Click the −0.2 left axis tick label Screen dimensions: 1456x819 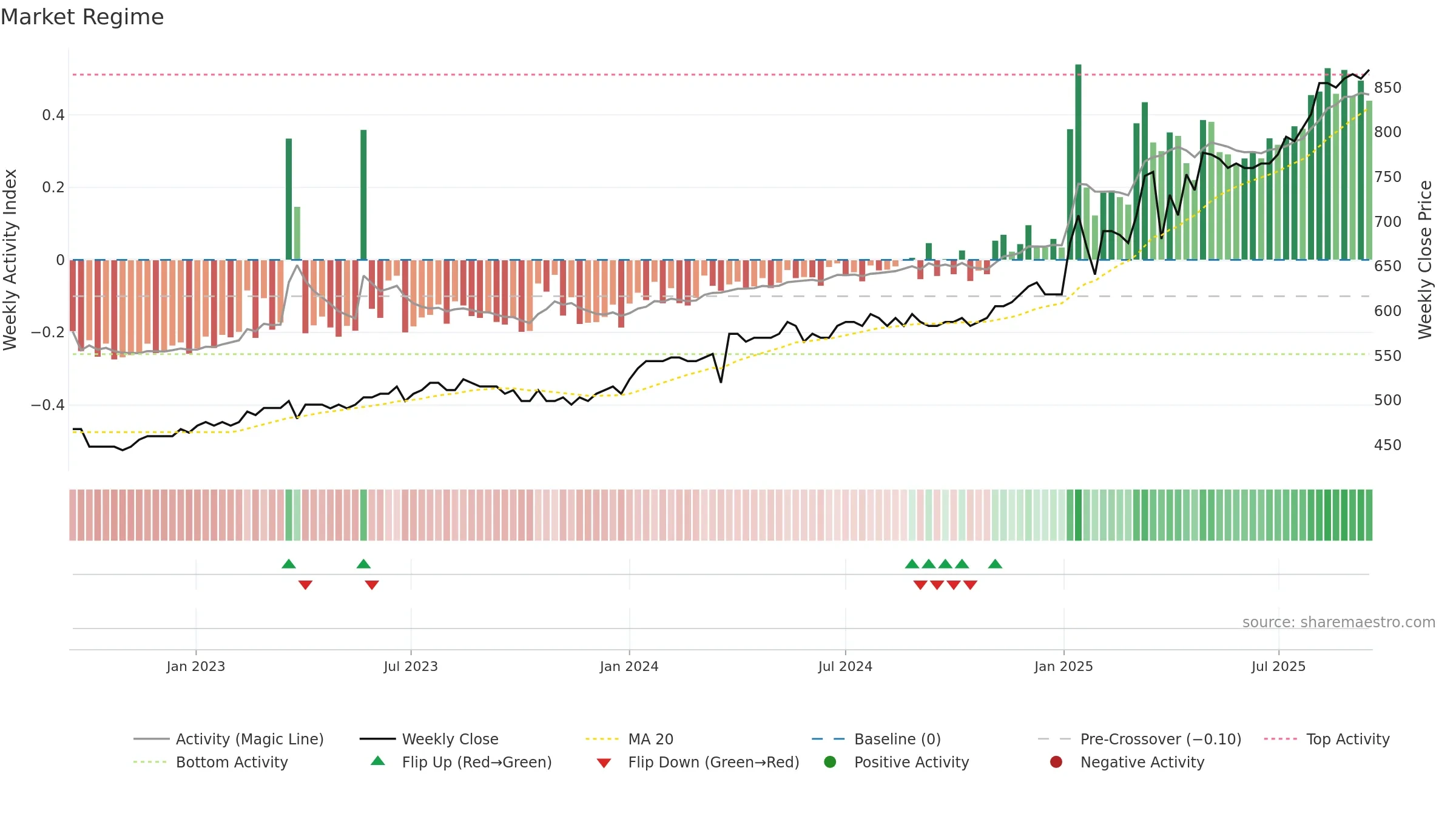point(48,332)
